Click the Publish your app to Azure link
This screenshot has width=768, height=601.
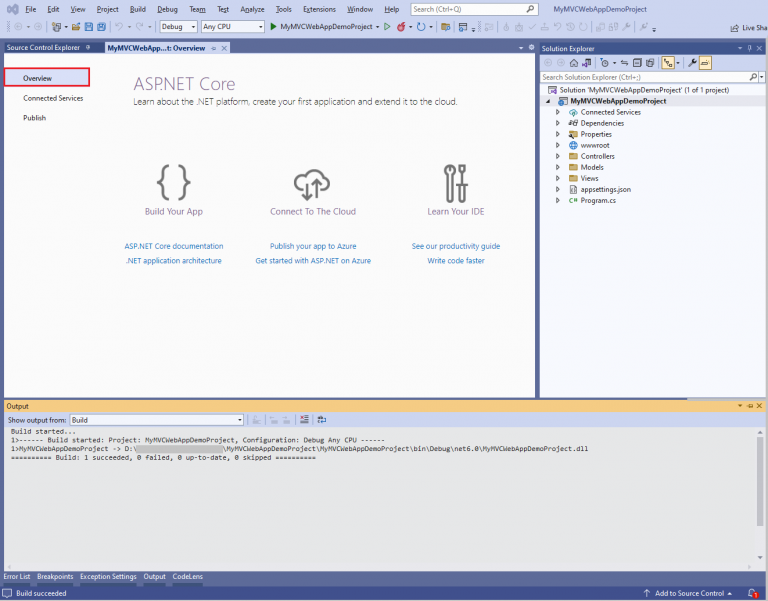tap(312, 246)
